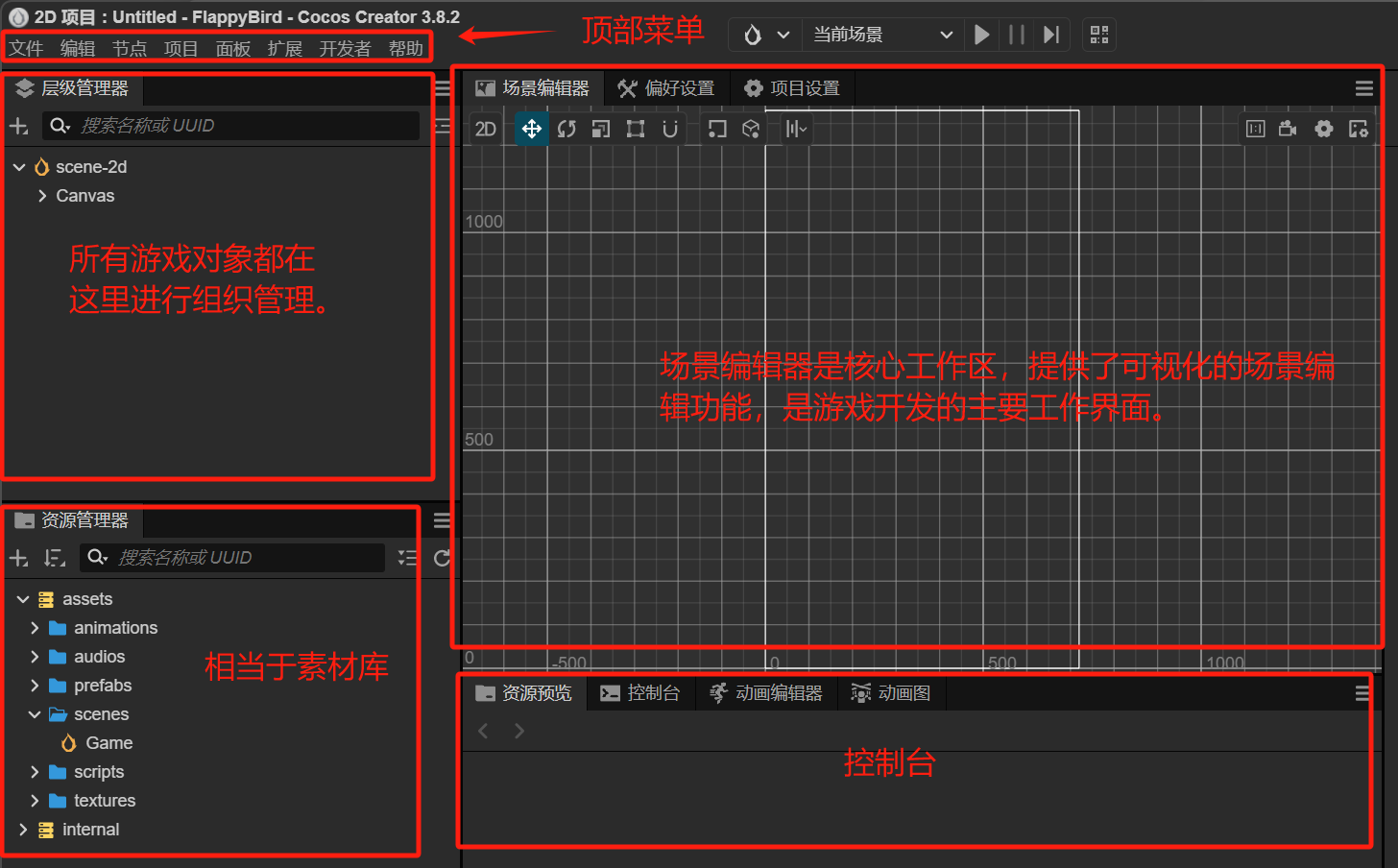Open the 帮助 menu
Image resolution: width=1398 pixels, height=868 pixels.
[406, 49]
